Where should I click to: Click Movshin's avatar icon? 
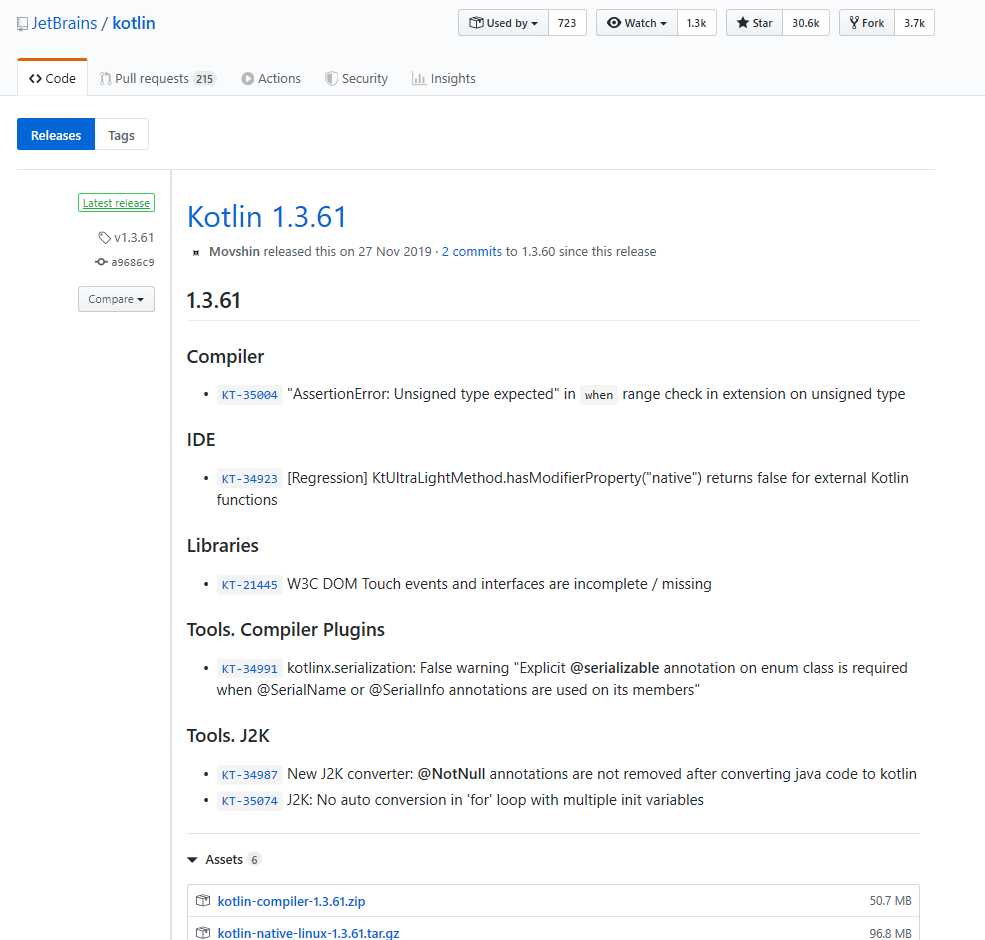click(x=196, y=252)
